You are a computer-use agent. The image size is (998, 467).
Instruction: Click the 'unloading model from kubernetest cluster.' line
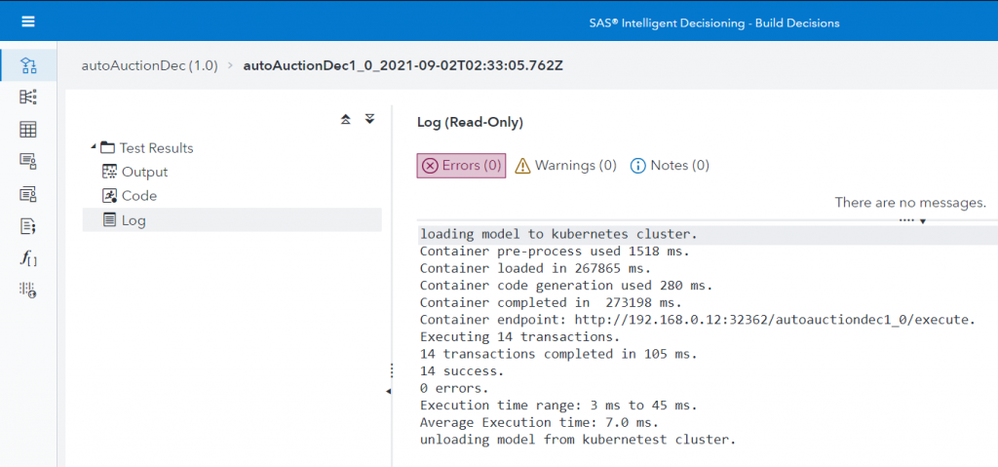pos(578,440)
